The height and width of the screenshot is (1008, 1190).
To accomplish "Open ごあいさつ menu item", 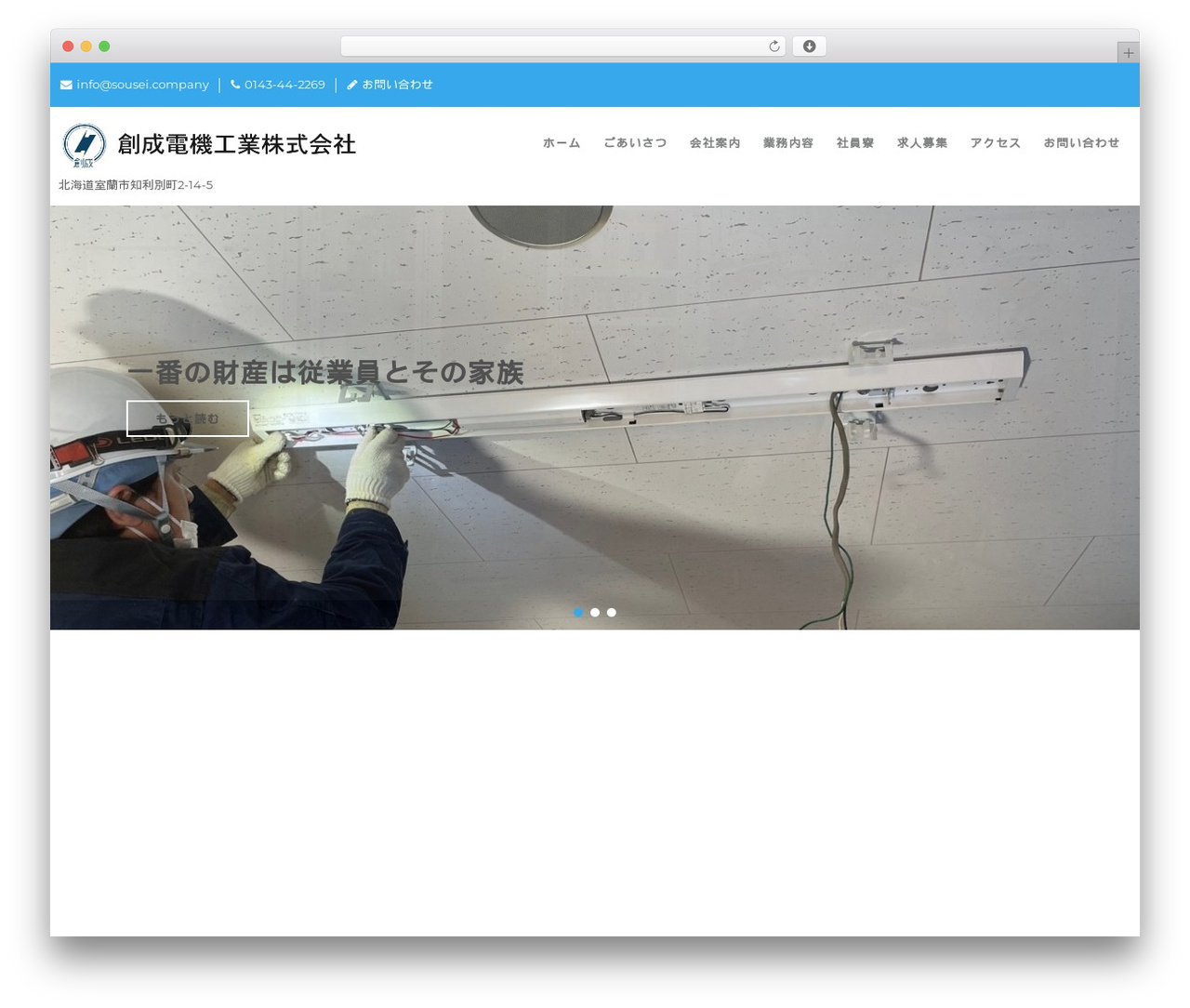I will coord(635,143).
